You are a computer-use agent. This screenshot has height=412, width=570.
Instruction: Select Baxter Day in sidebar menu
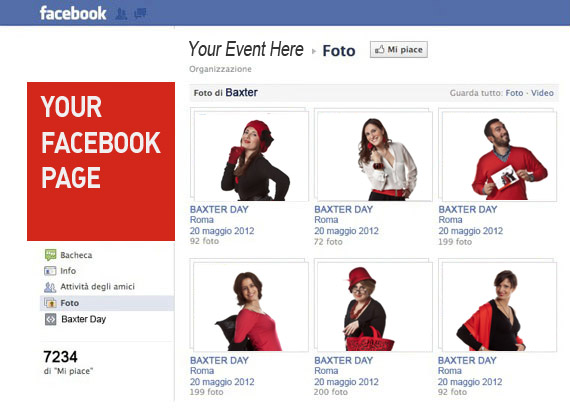pyautogui.click(x=84, y=319)
